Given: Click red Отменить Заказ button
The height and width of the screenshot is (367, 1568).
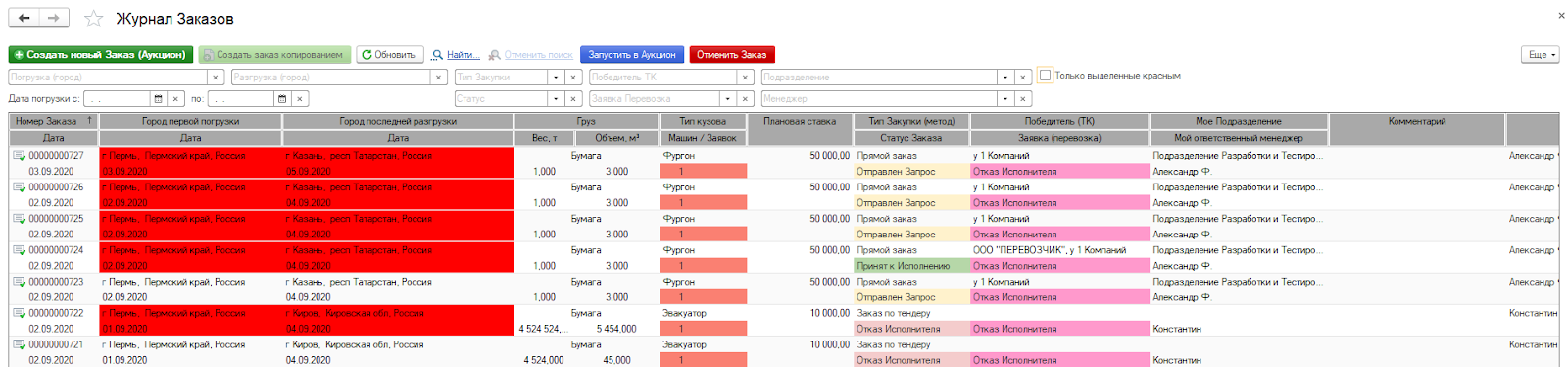Looking at the screenshot, I should click(732, 55).
